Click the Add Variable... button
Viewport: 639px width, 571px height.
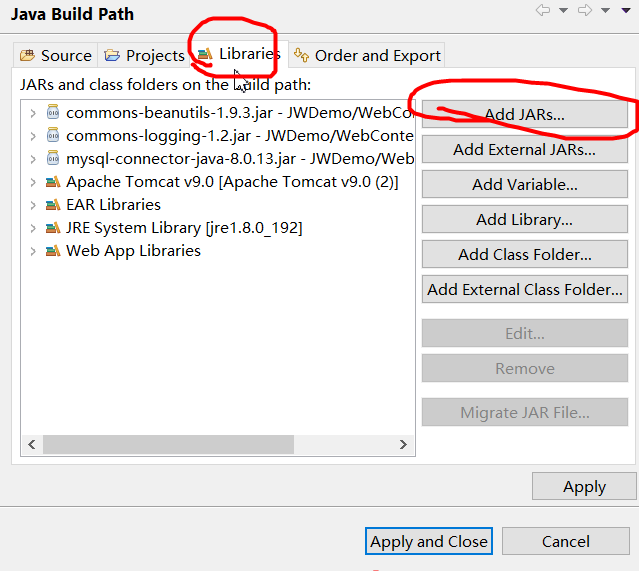pos(525,185)
